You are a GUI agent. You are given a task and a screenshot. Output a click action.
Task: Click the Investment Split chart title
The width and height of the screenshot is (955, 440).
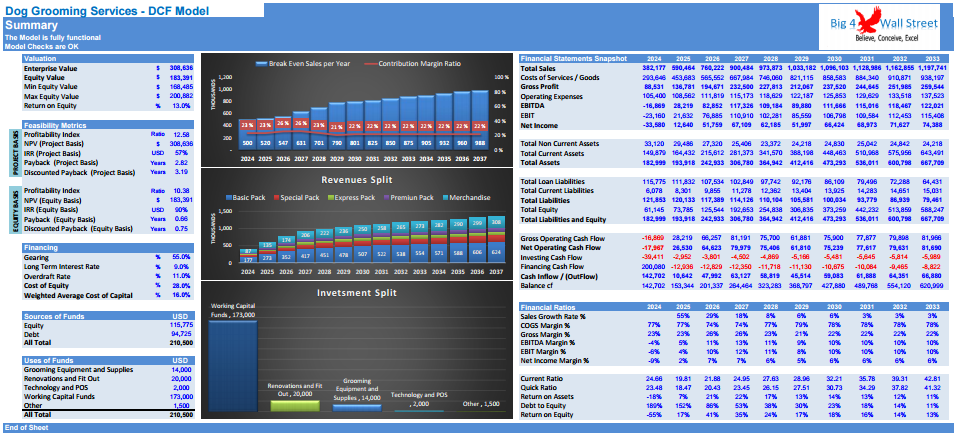358,293
